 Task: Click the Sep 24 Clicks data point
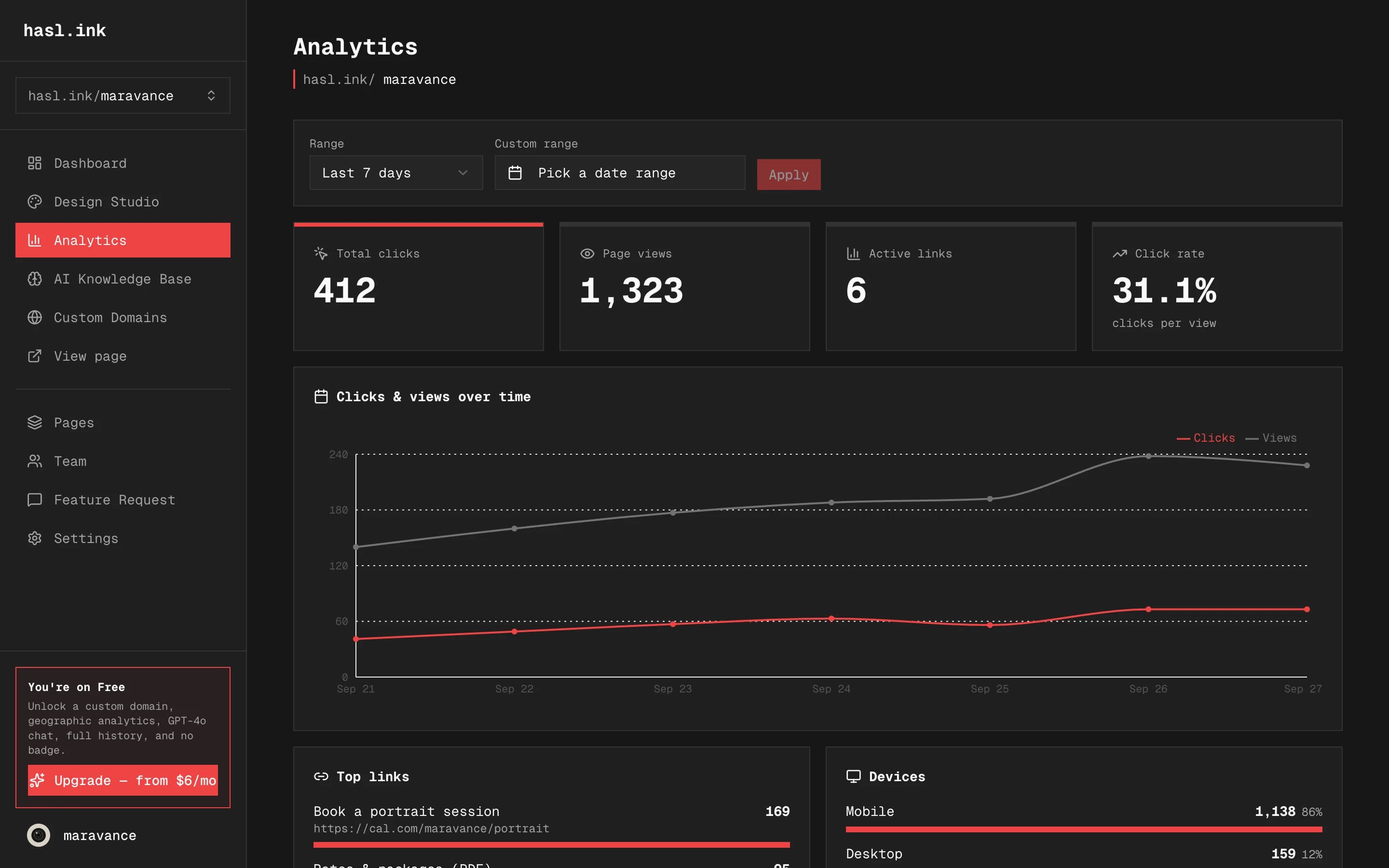[831, 619]
